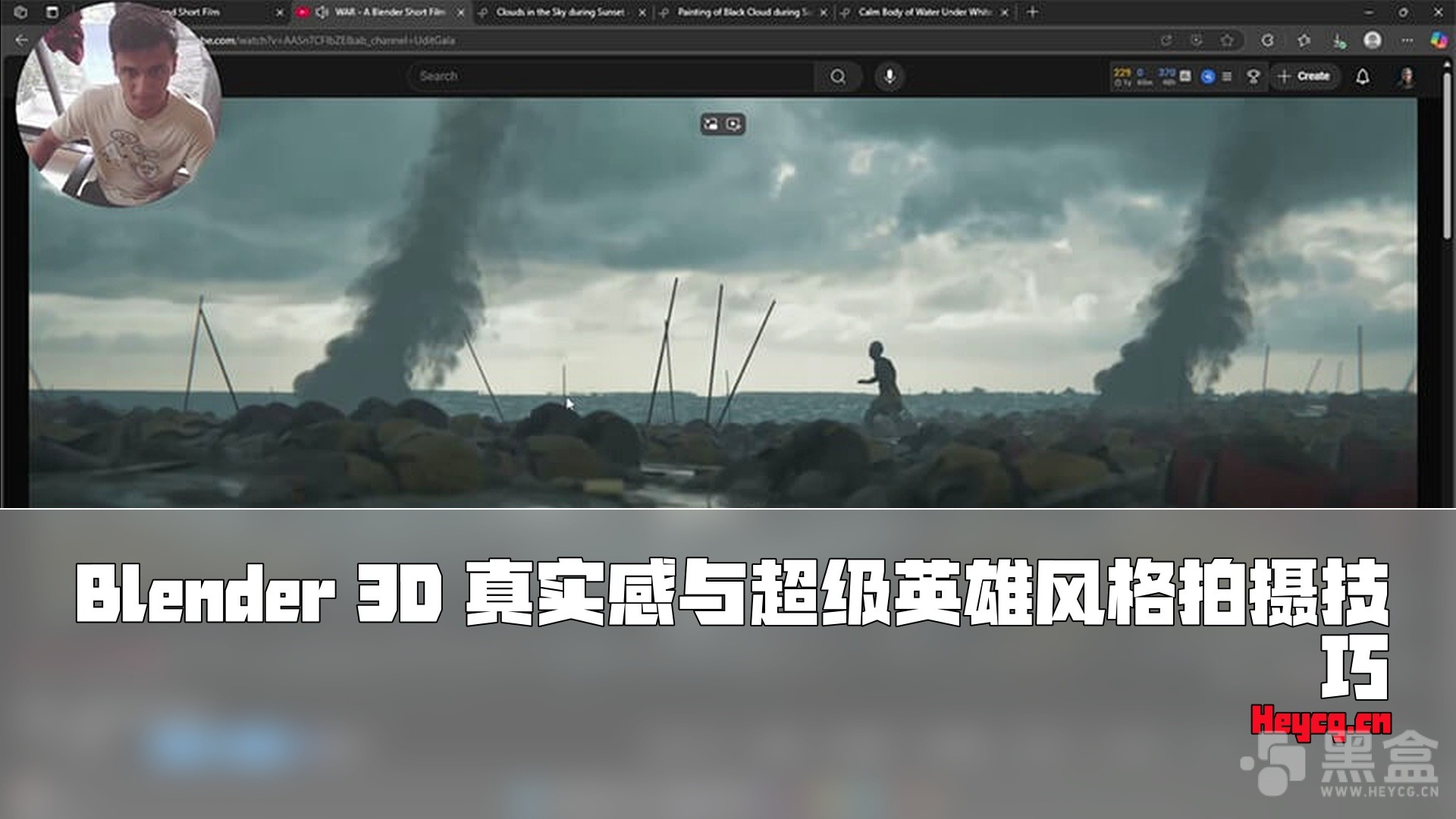Open the extension list icon near Create
Image resolution: width=1456 pixels, height=819 pixels.
[x=1227, y=77]
